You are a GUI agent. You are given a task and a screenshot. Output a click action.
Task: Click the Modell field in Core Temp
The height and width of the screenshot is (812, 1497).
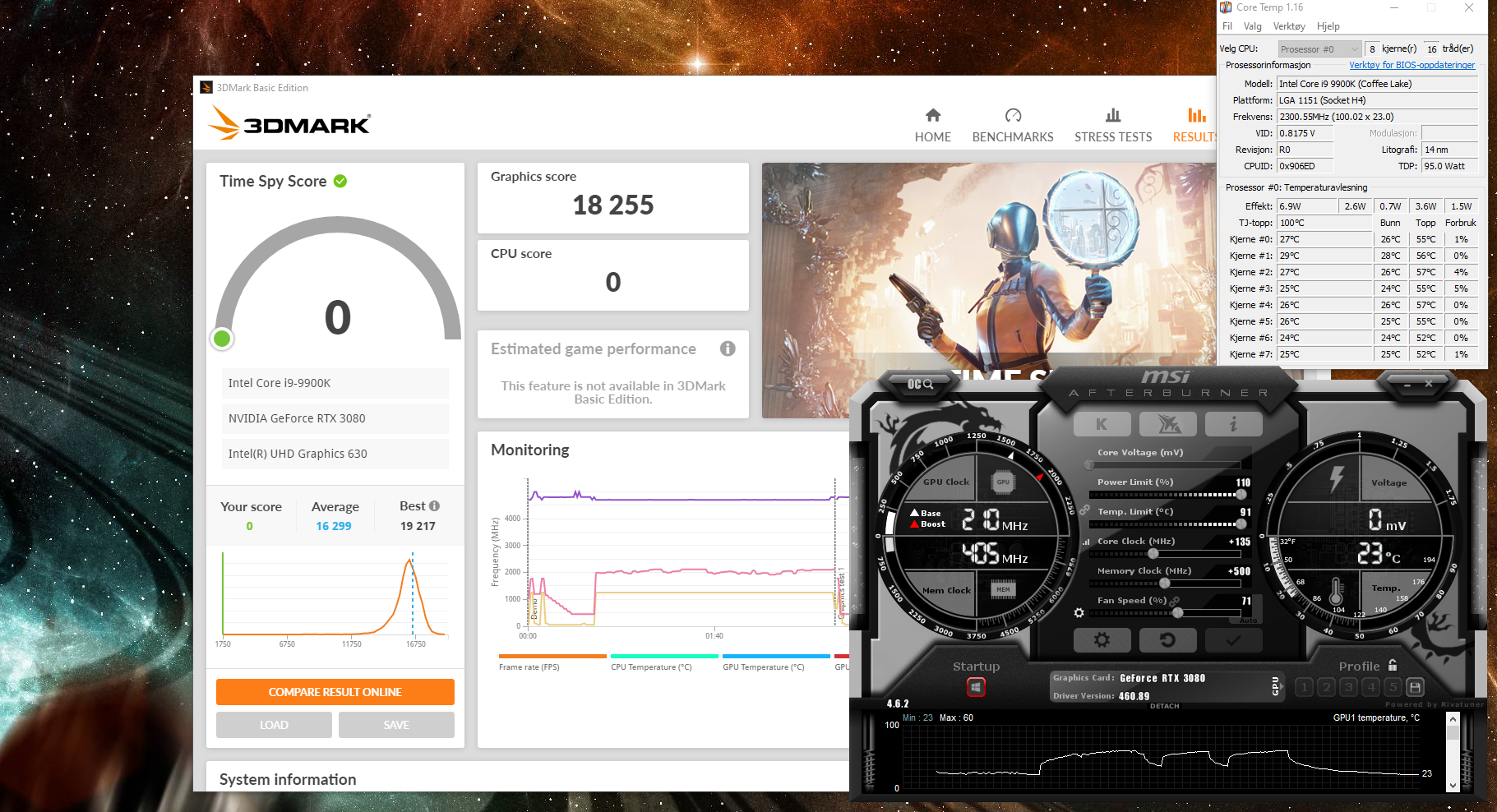point(1377,84)
